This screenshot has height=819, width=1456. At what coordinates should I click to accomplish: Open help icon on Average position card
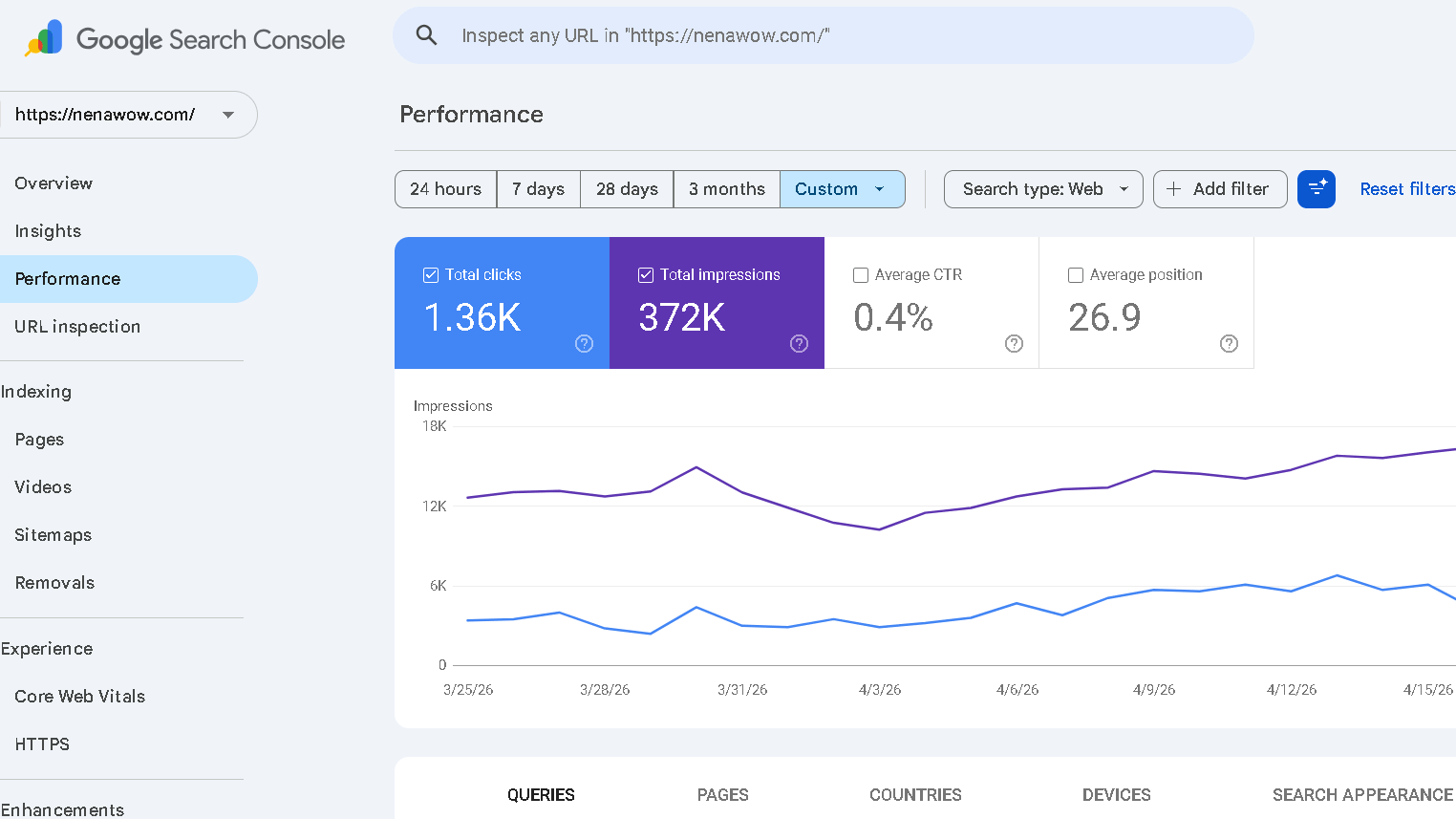[1229, 344]
